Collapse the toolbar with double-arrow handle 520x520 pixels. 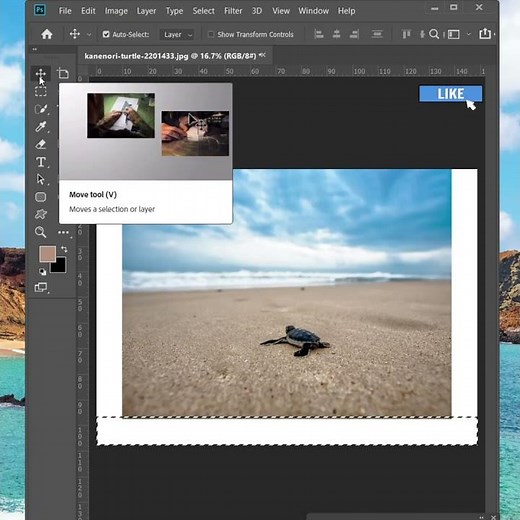click(x=35, y=49)
